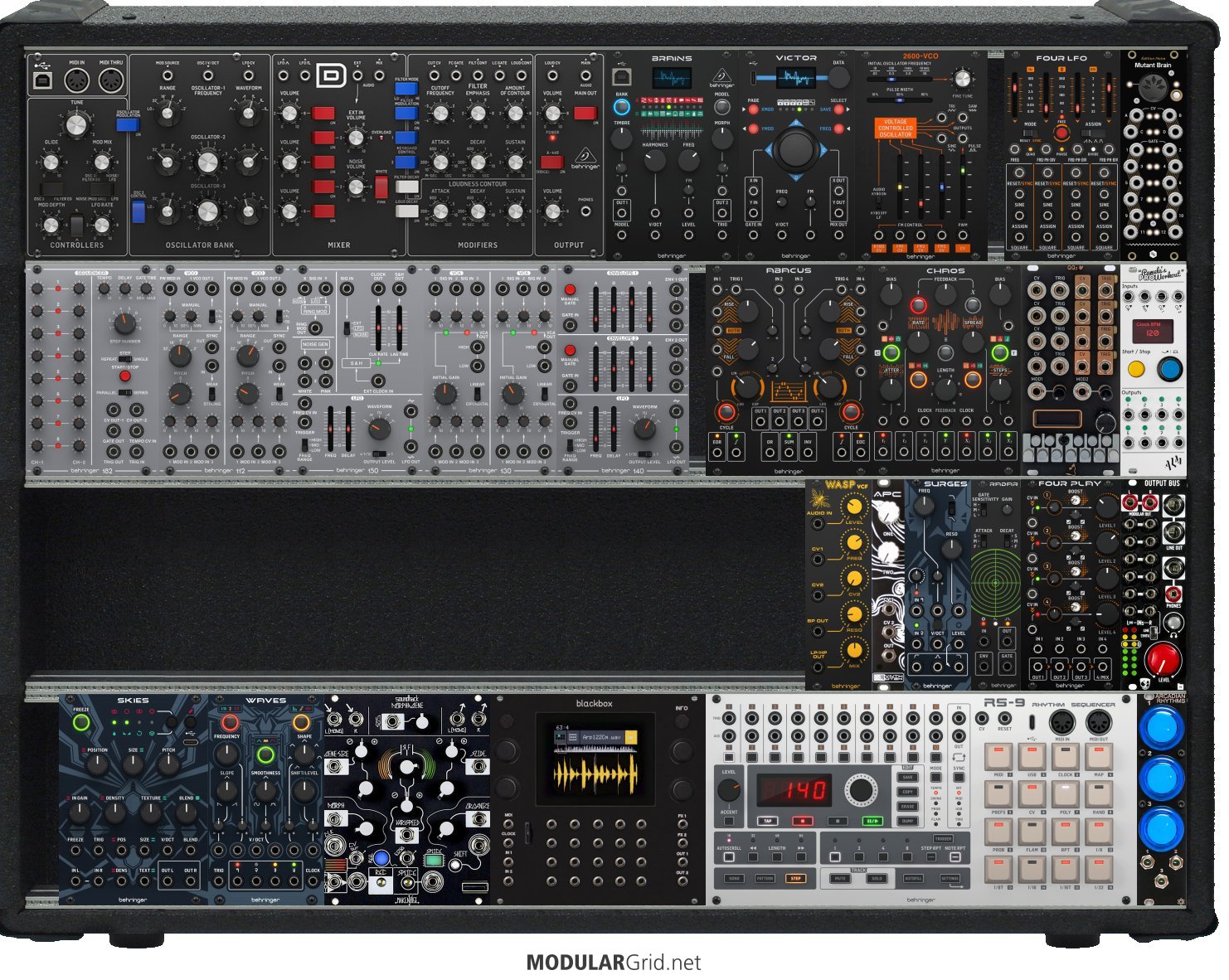Click the D logo on the Model D mixer
Viewport: 1229px width, 980px height.
[332, 77]
